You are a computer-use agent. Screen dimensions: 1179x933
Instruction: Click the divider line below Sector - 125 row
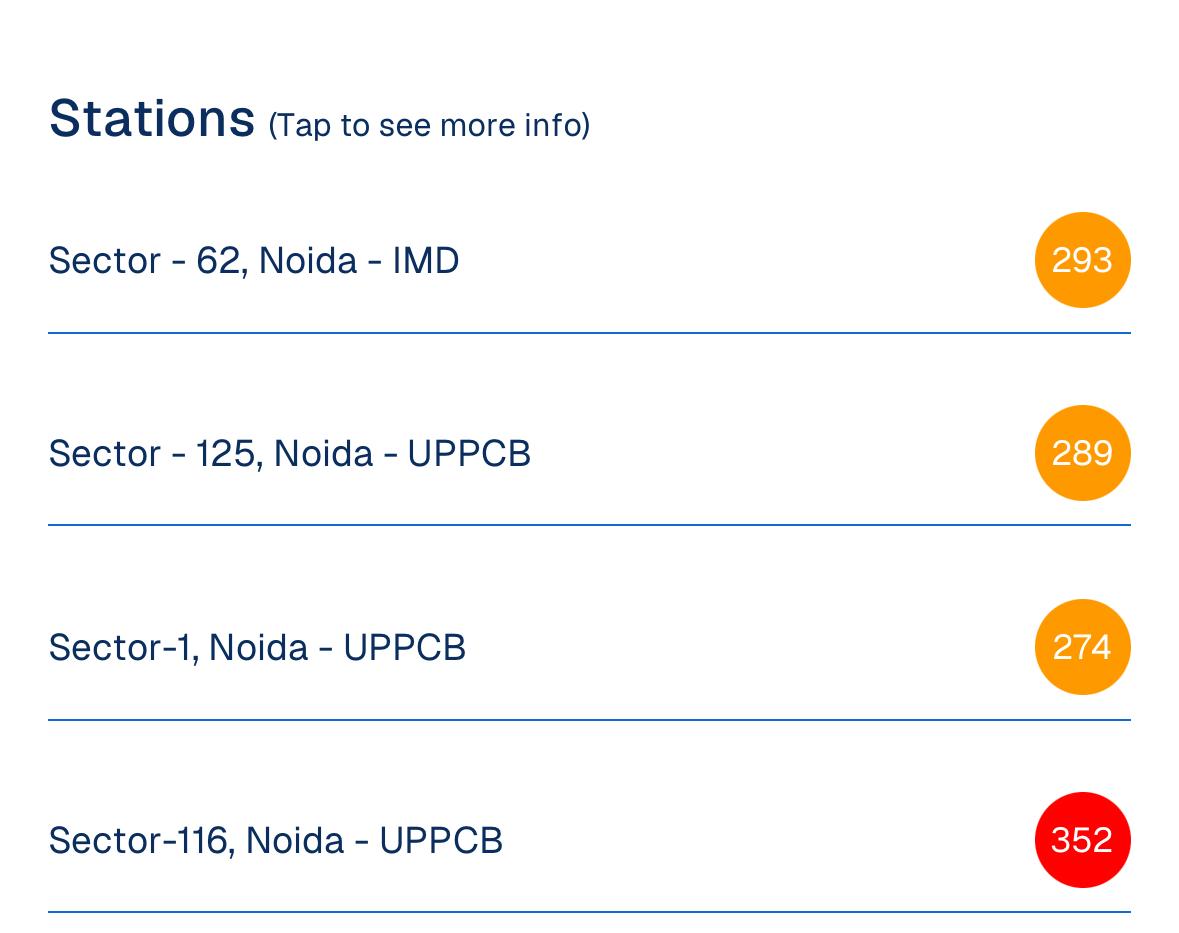pyautogui.click(x=589, y=525)
